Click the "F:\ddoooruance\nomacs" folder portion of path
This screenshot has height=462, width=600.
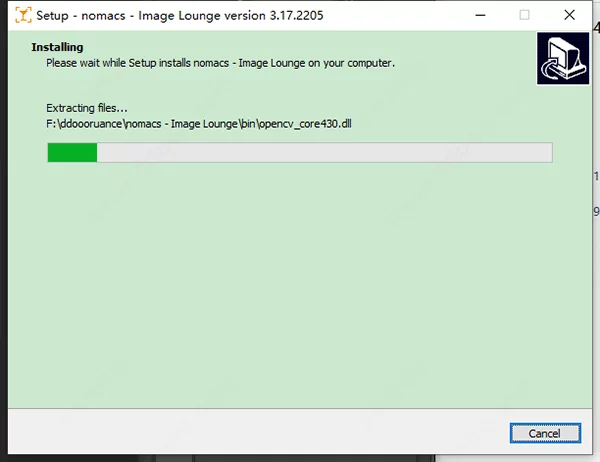tap(98, 123)
